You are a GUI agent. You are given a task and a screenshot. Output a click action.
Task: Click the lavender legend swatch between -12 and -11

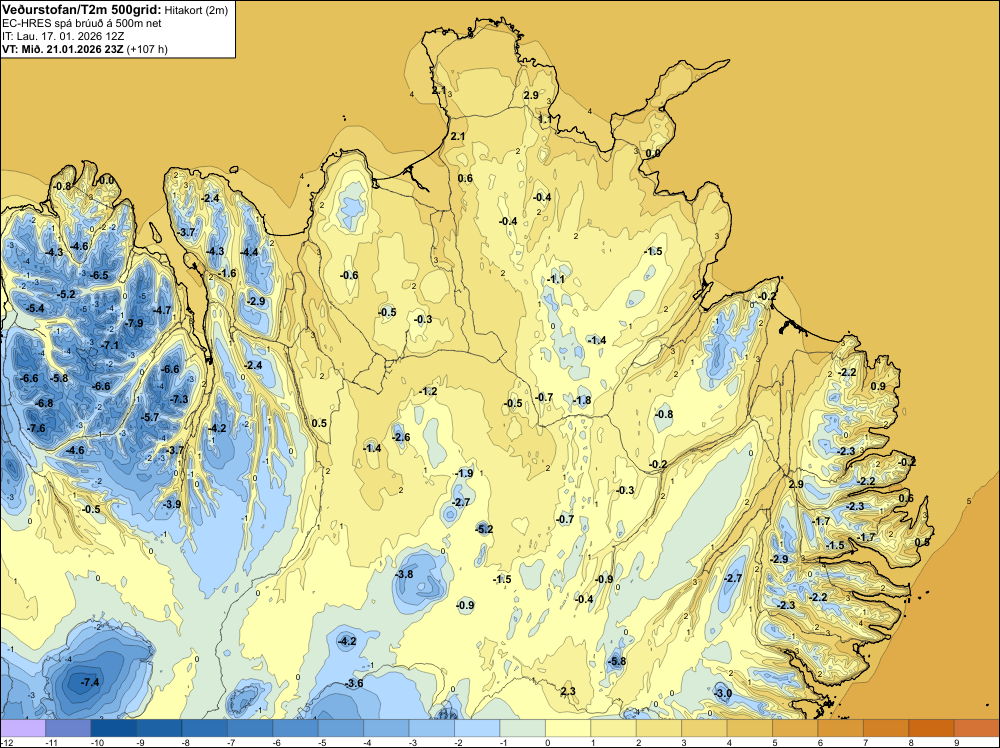click(x=23, y=728)
